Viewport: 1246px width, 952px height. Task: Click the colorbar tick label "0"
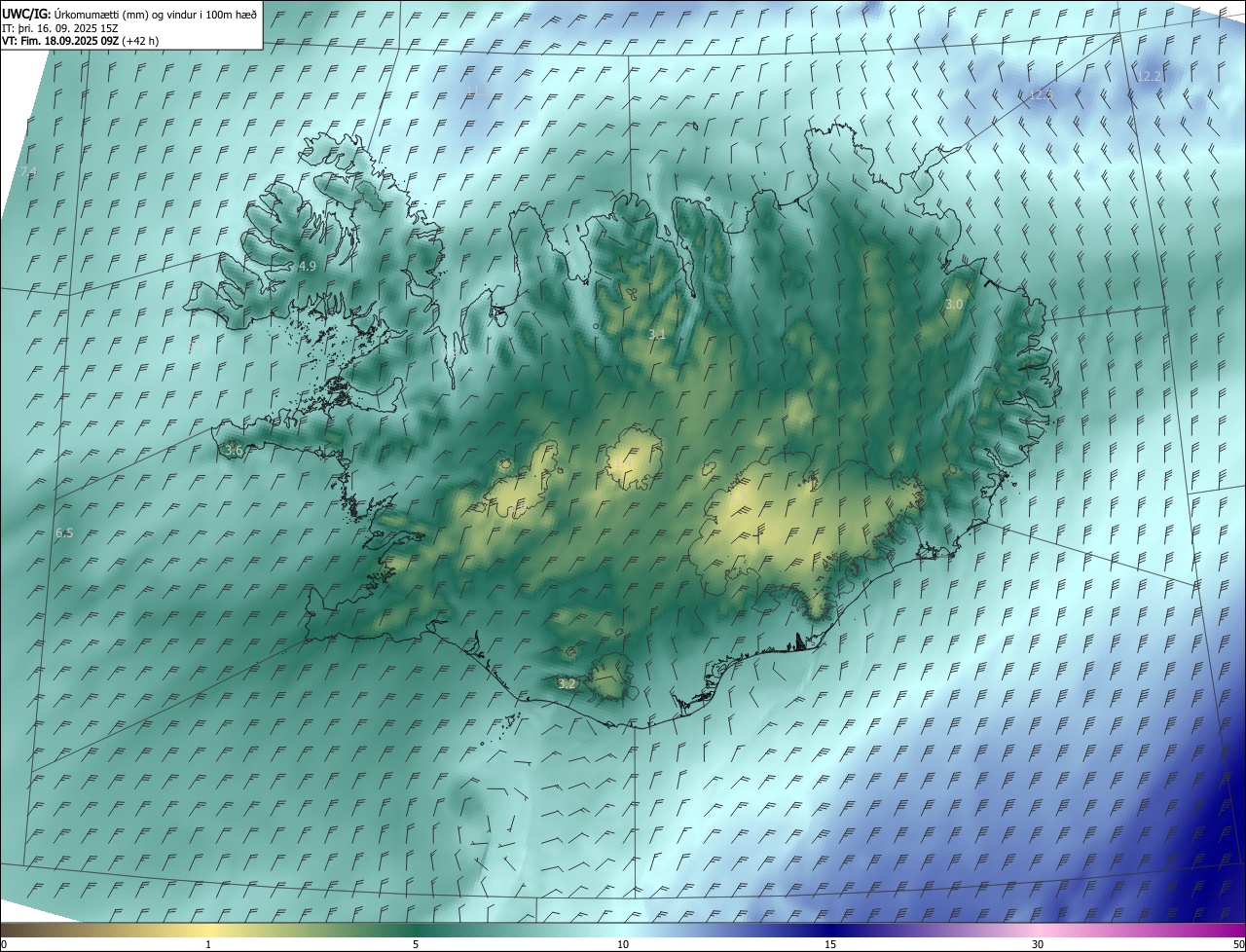(4, 944)
